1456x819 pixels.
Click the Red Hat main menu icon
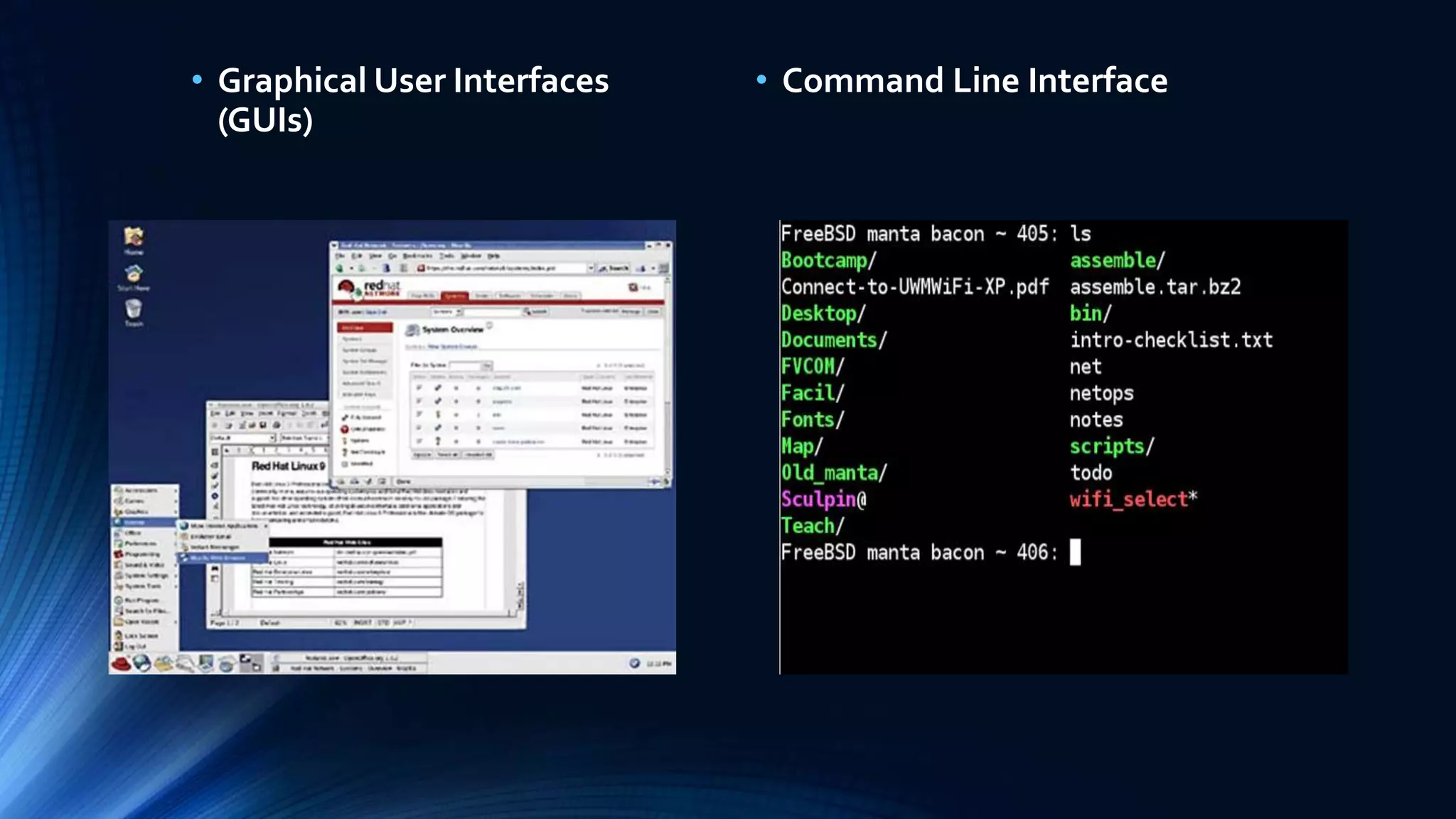[x=121, y=663]
